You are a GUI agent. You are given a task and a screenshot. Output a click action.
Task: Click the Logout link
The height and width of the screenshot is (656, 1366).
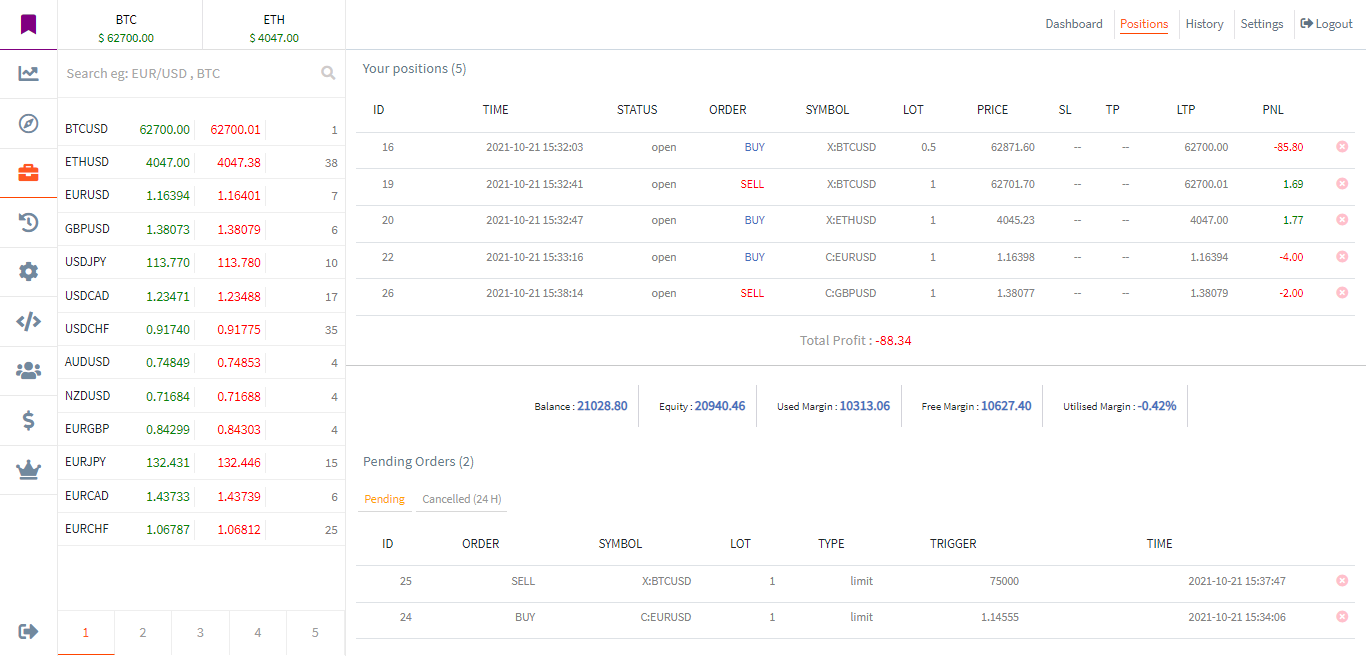tap(1326, 24)
